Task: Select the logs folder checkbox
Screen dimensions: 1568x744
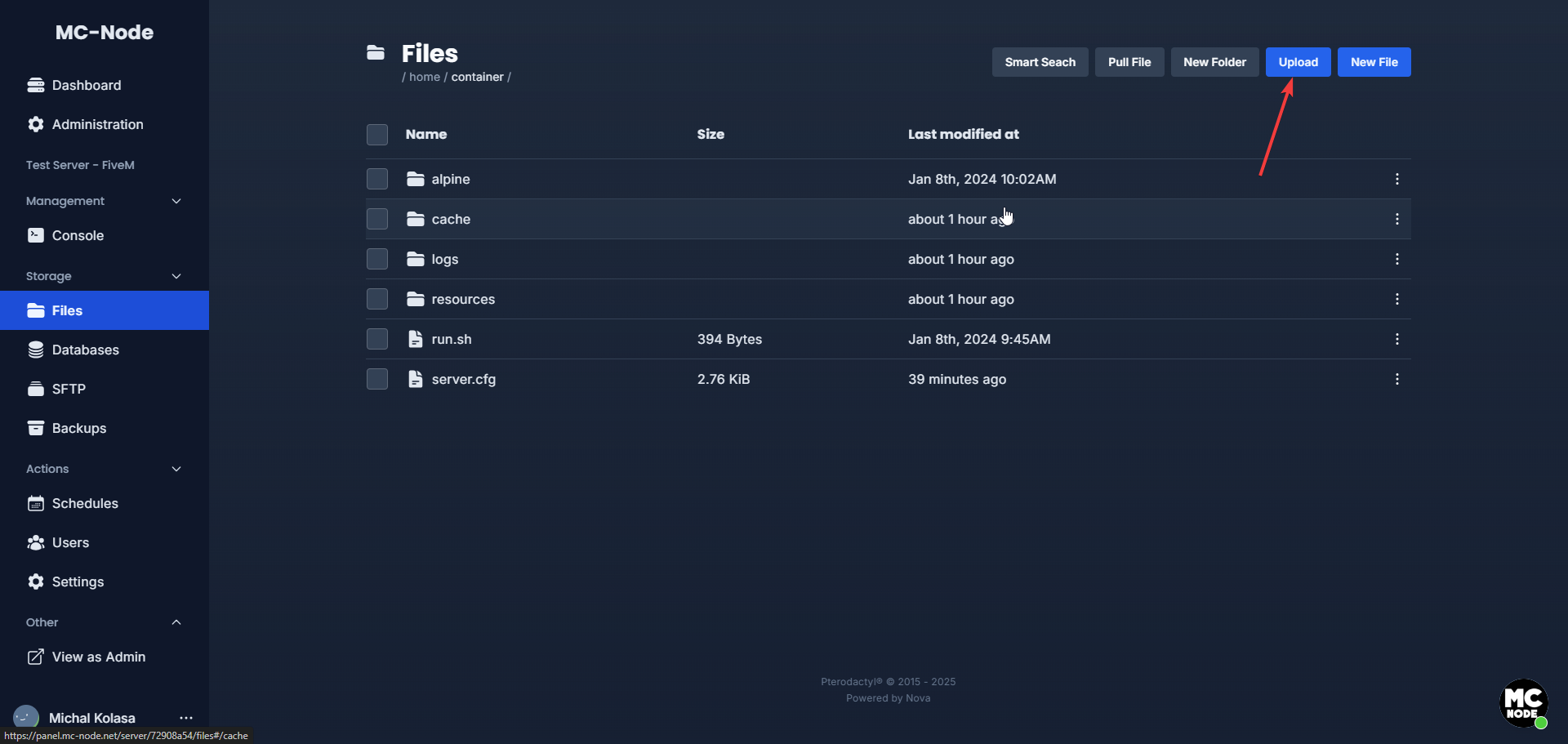Action: click(377, 259)
